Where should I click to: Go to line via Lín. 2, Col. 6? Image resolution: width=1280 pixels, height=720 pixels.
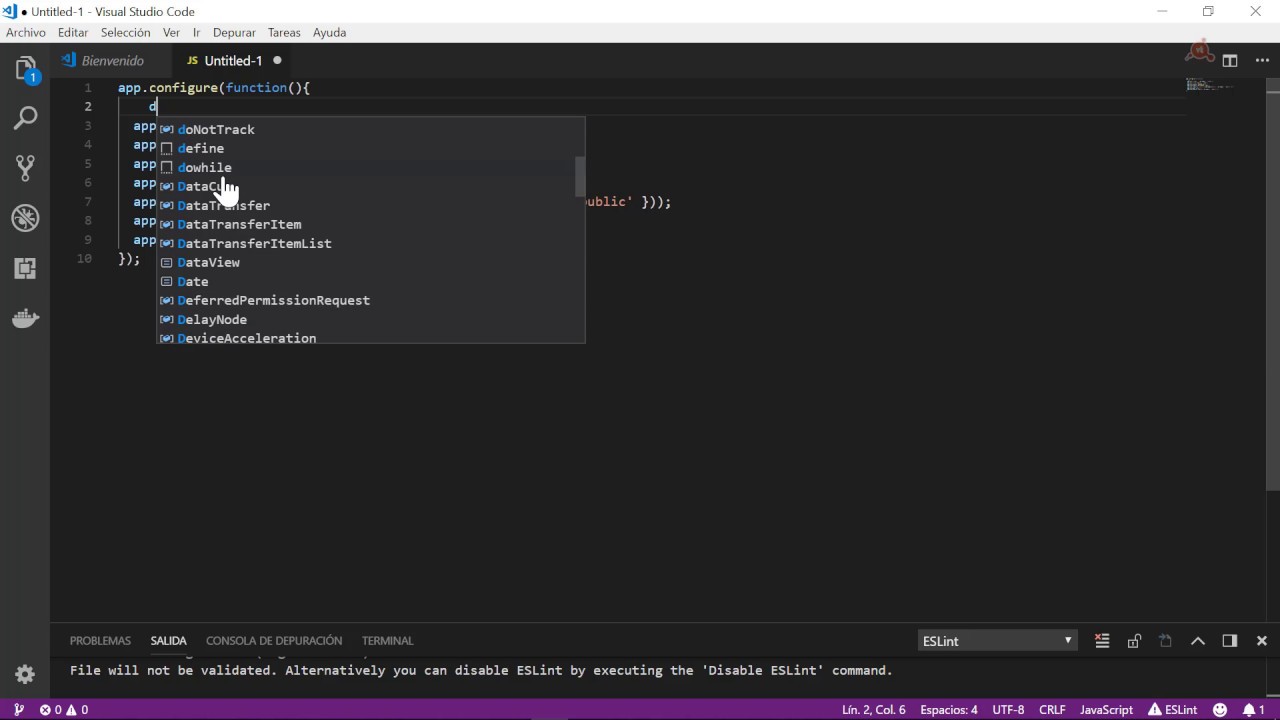[874, 710]
